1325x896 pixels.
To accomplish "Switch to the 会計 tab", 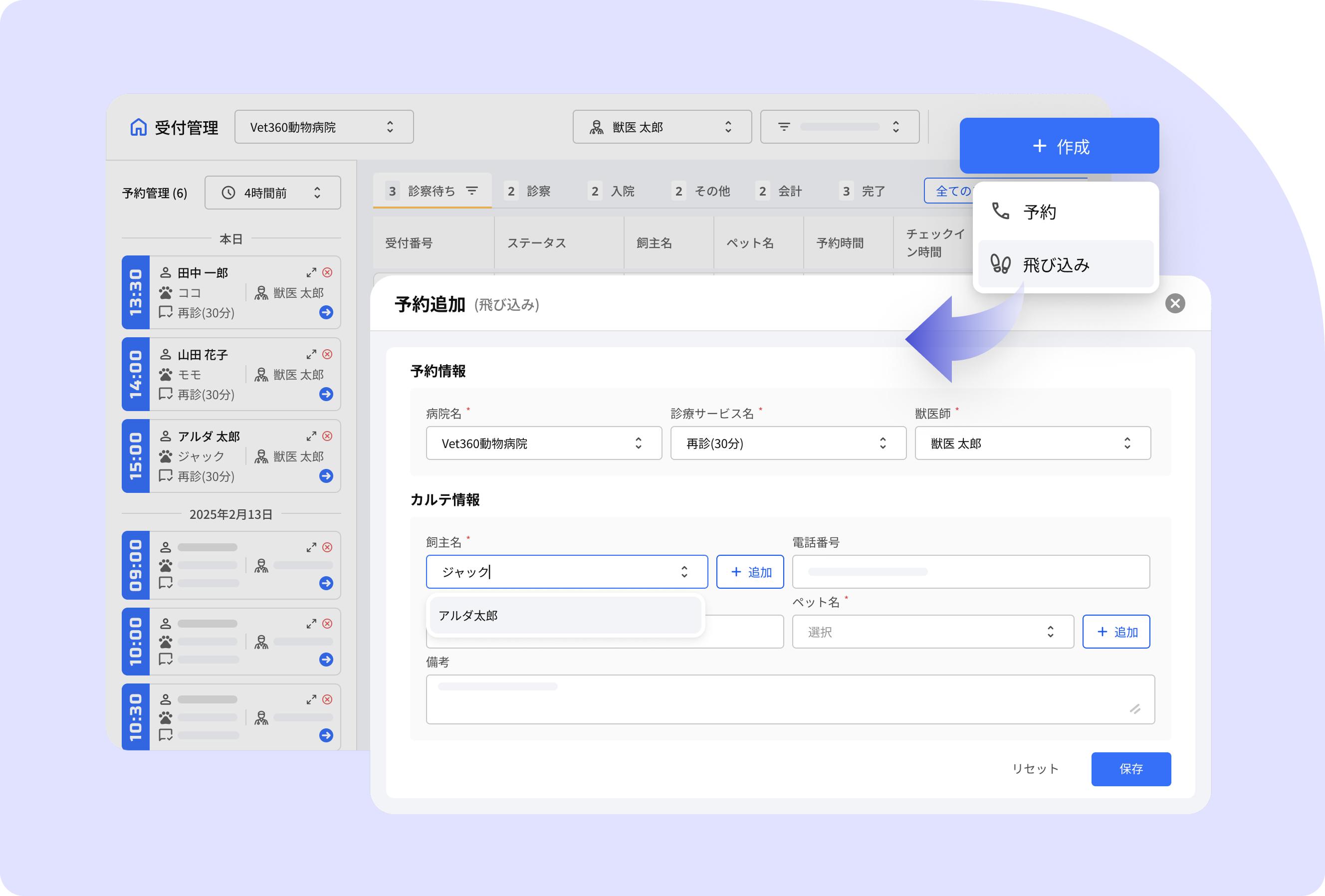I will pos(778,191).
